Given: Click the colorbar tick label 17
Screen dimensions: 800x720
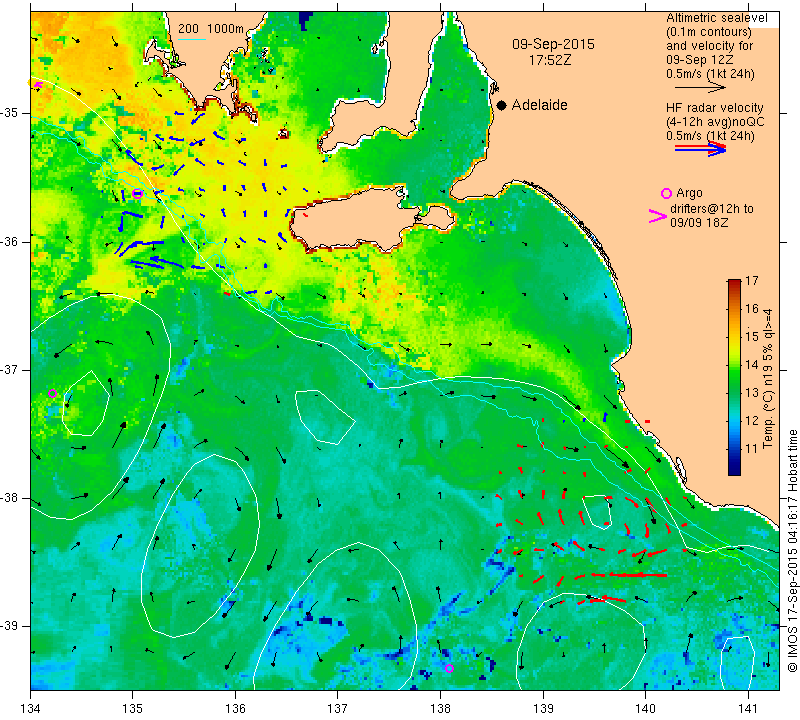Looking at the screenshot, I should click(752, 281).
